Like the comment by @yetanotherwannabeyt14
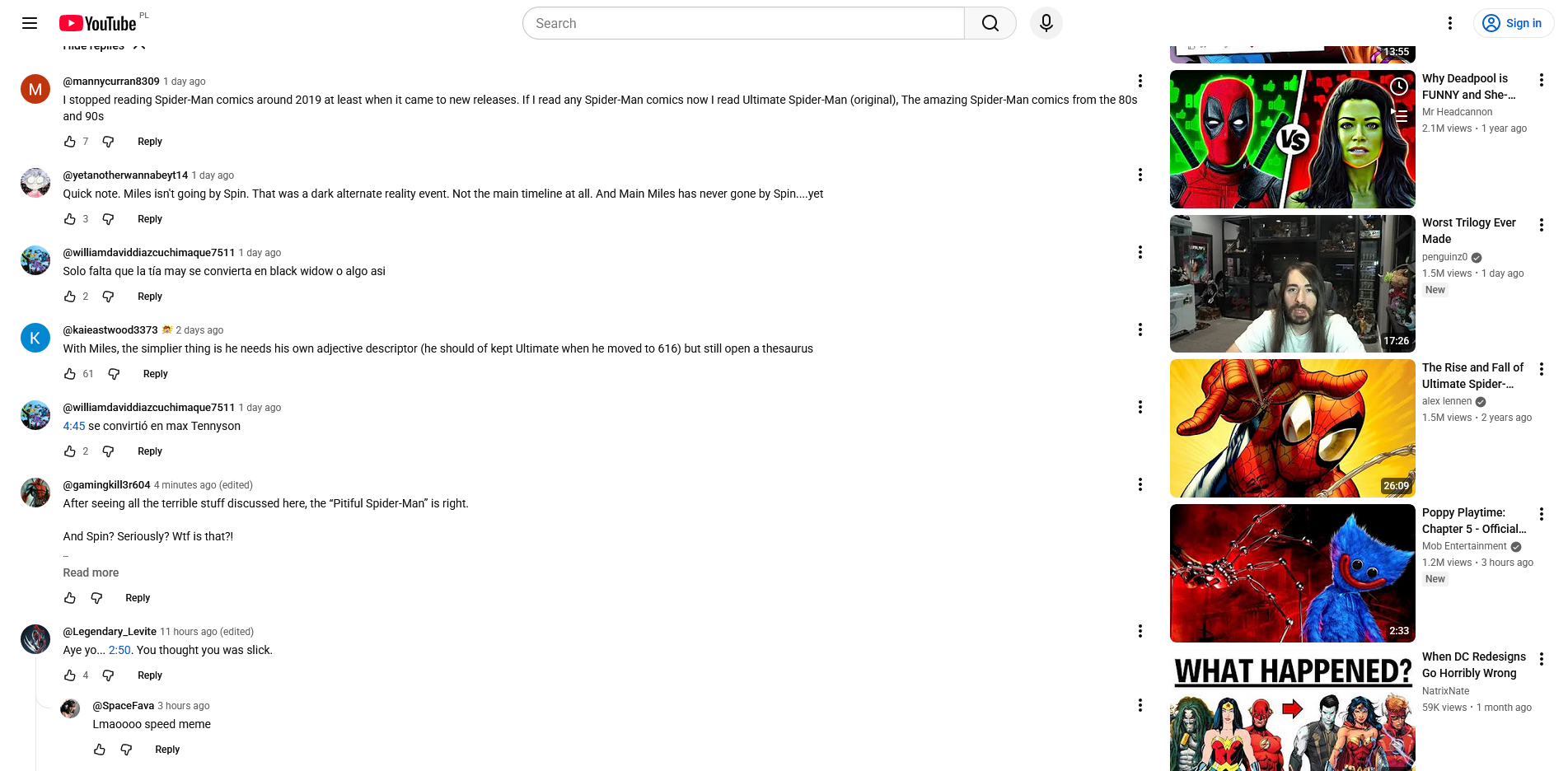The width and height of the screenshot is (1568, 771). point(70,219)
